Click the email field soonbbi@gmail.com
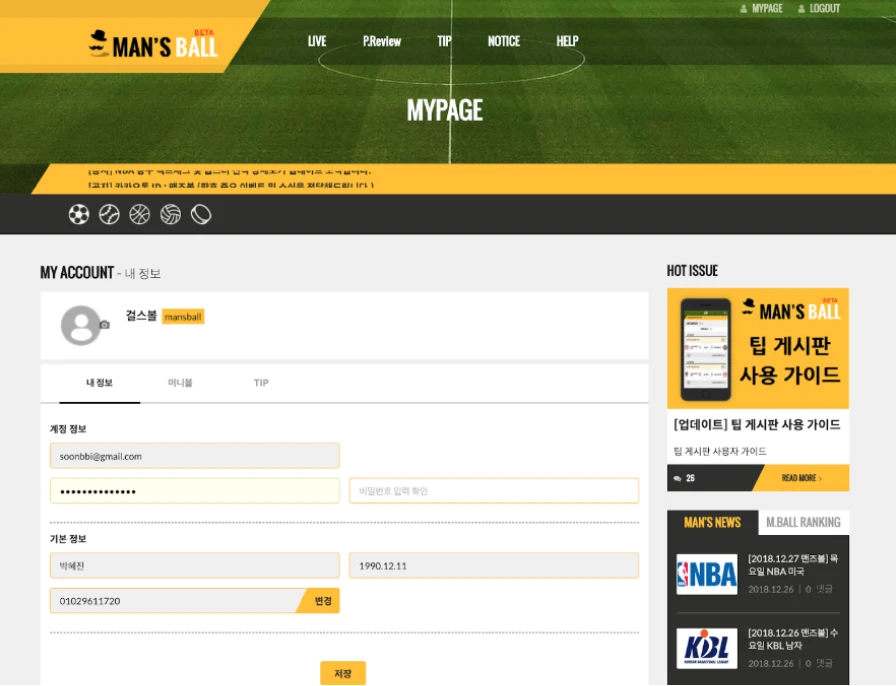 point(195,456)
